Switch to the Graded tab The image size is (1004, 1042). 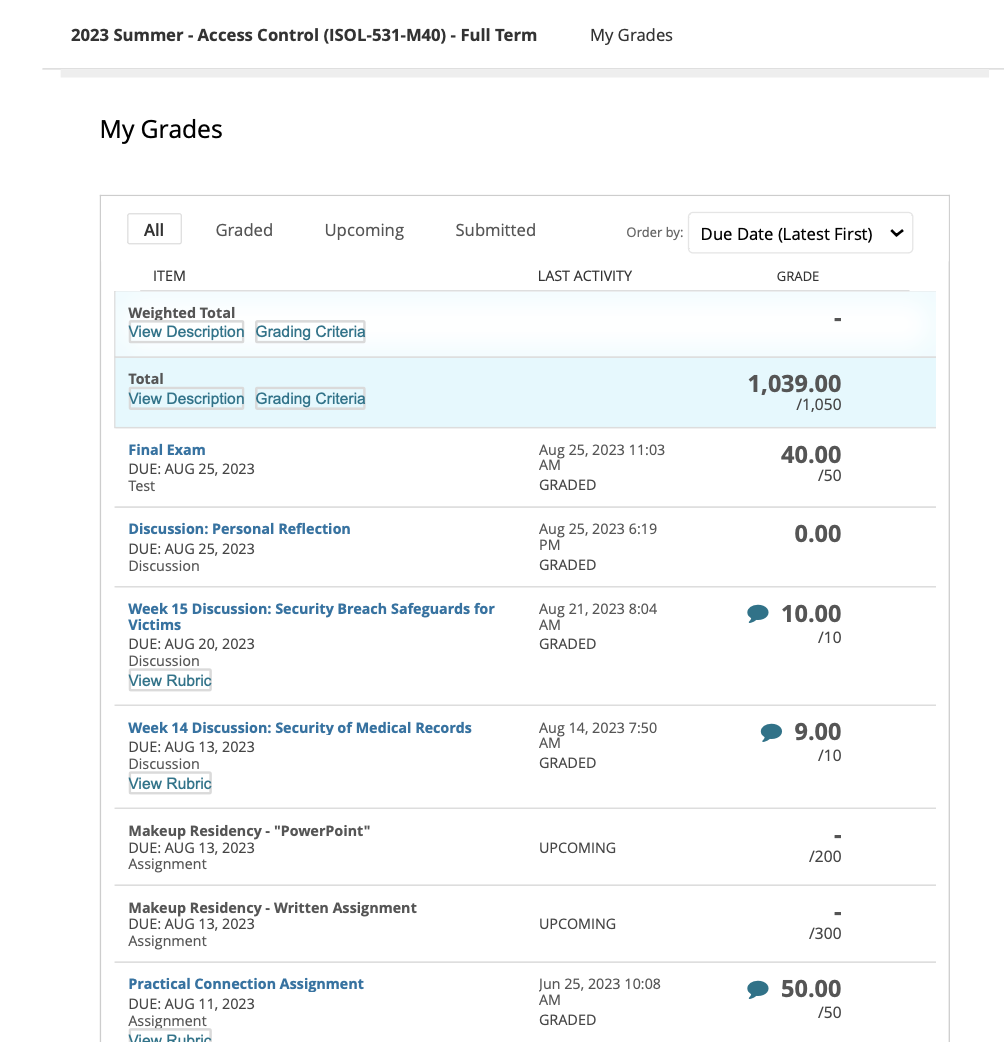pos(244,230)
